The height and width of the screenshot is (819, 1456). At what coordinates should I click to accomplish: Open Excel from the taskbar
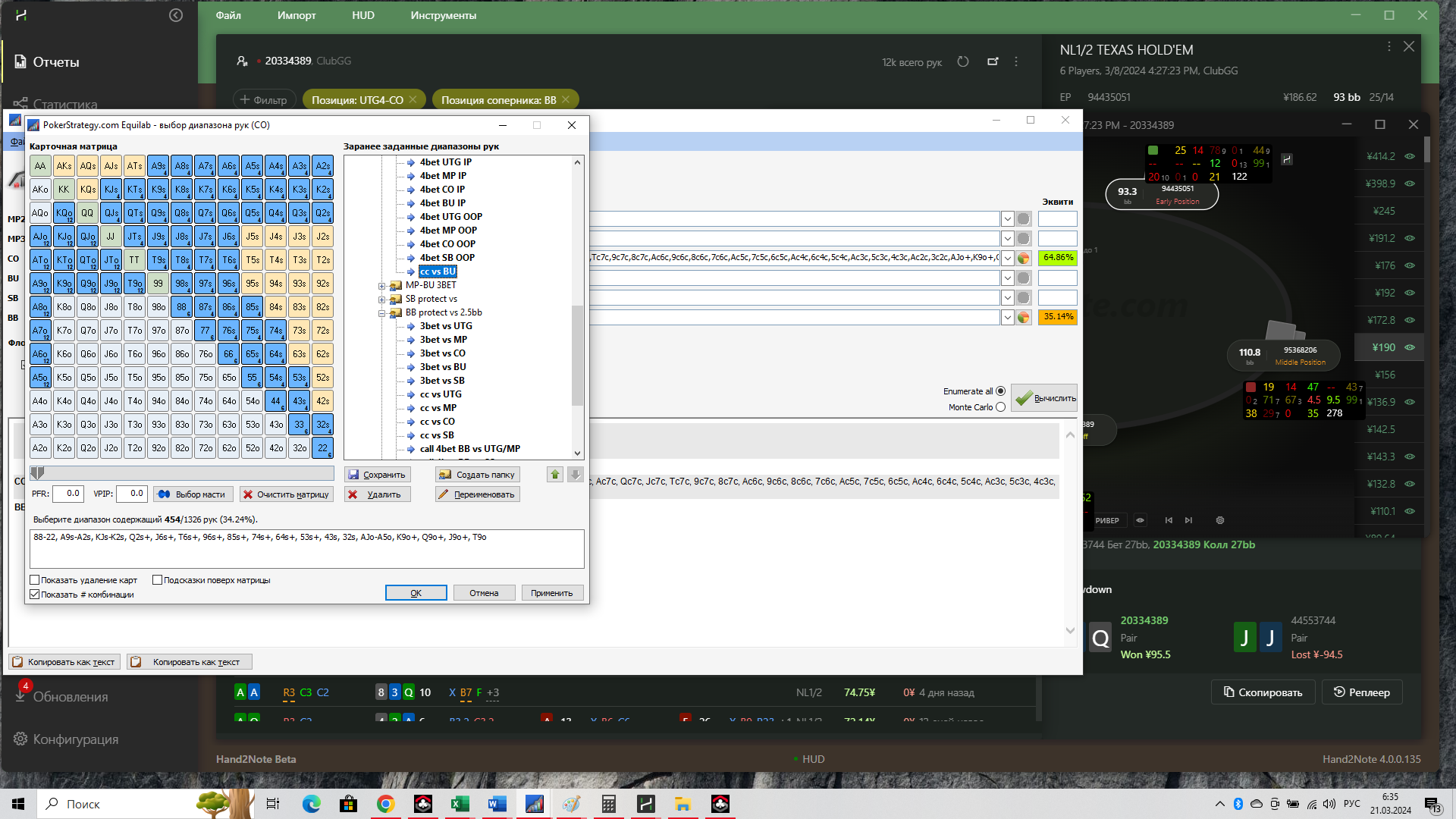point(460,804)
